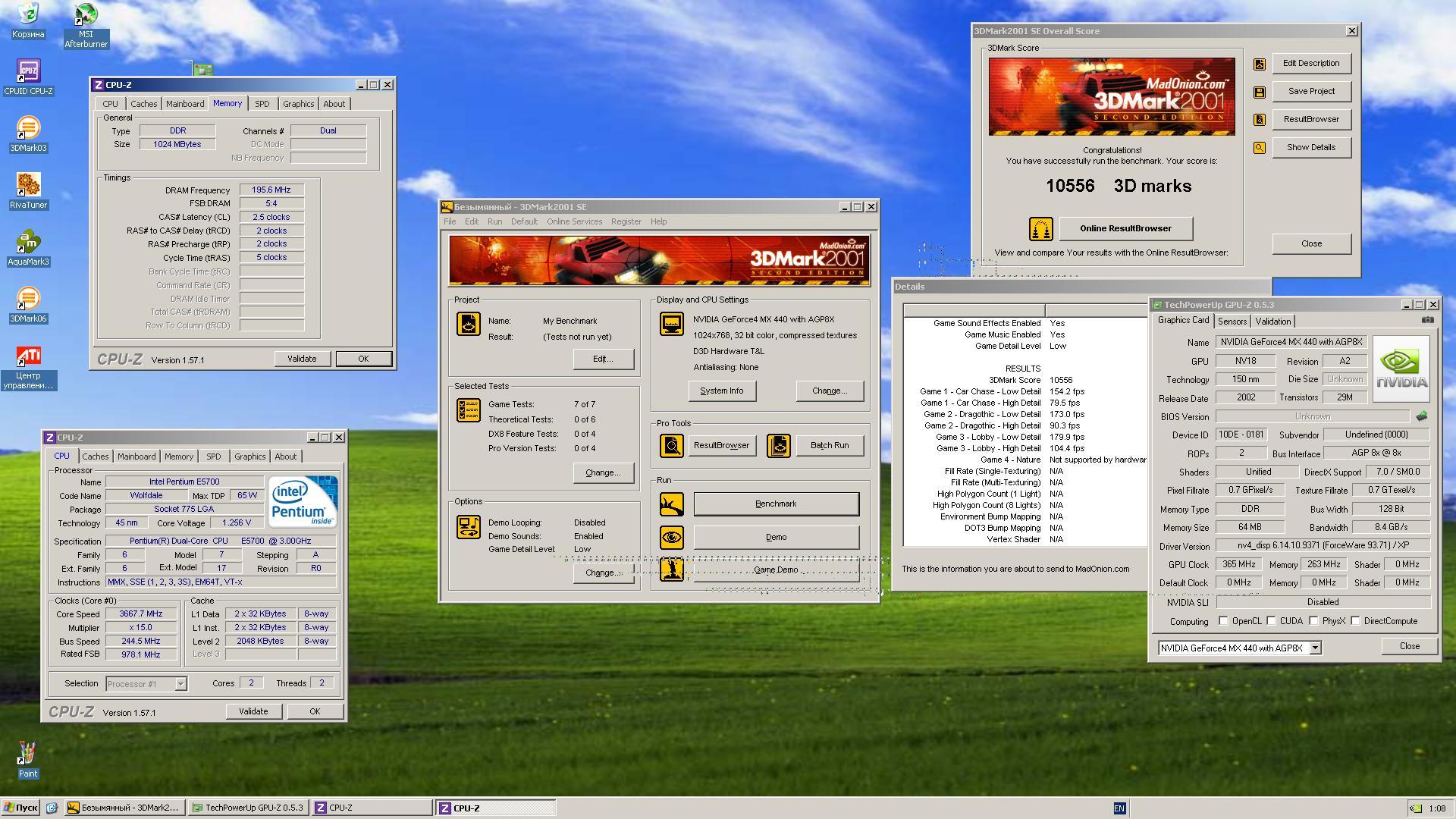Click the Online ResultBrowser icon

point(1040,228)
